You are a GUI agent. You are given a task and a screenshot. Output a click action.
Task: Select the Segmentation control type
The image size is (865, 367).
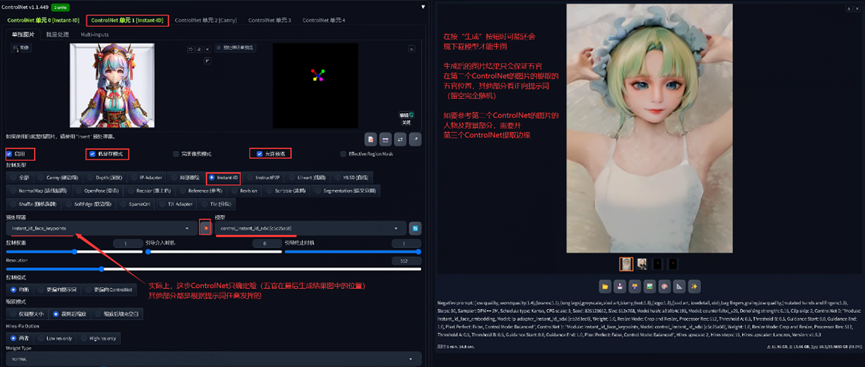(345, 191)
